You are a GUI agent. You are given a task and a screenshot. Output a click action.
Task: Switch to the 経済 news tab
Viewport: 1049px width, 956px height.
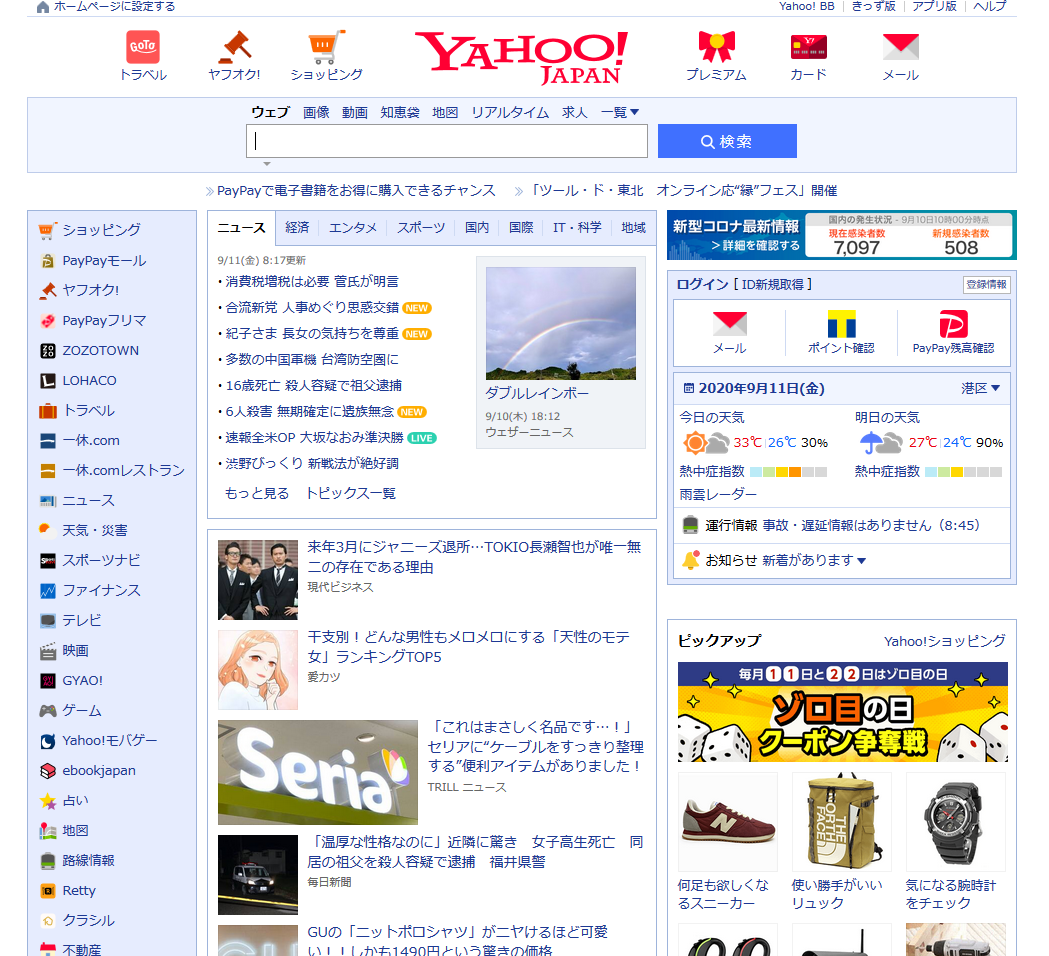pos(297,227)
